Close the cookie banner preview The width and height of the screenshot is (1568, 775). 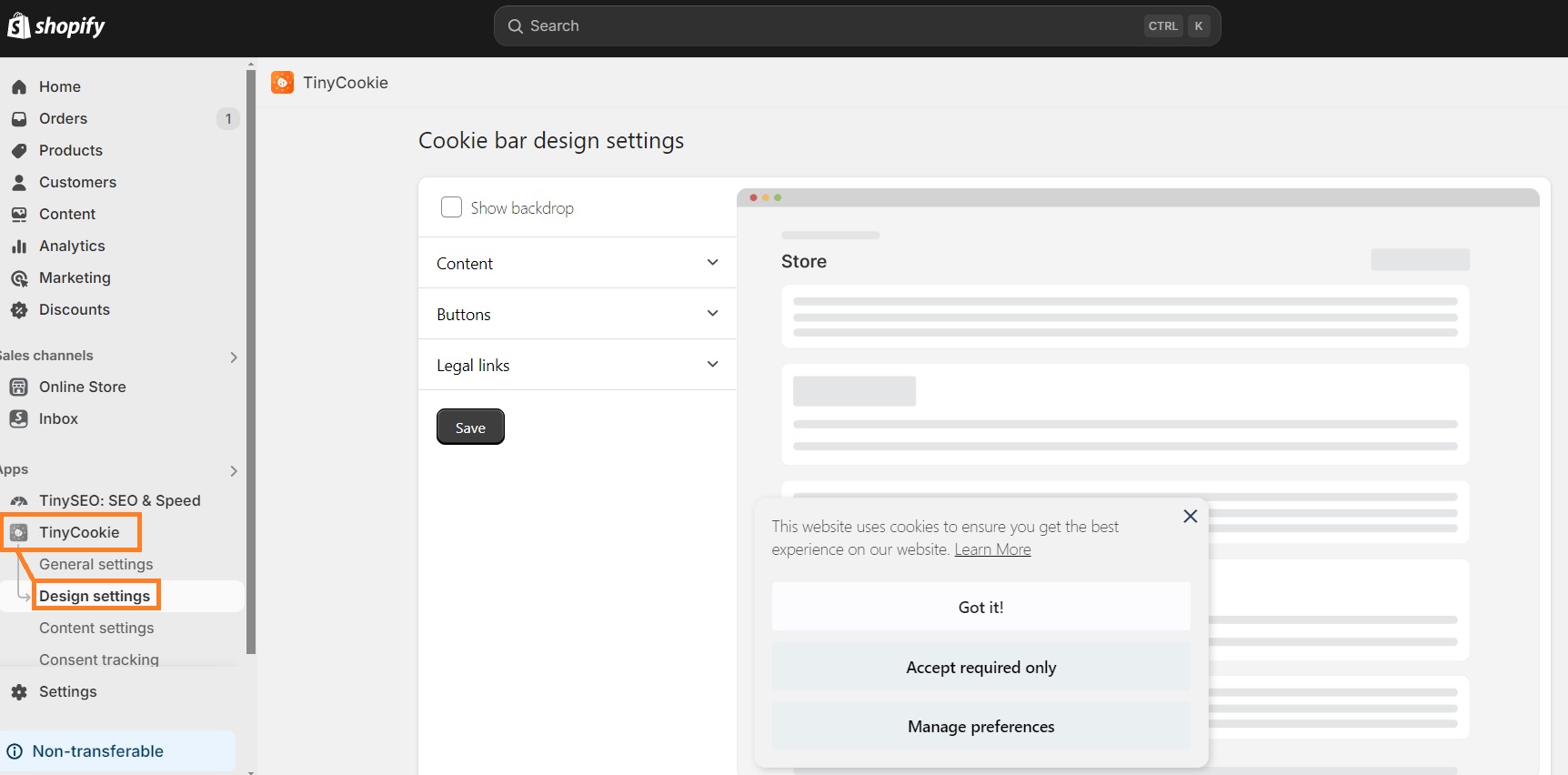(x=1190, y=517)
